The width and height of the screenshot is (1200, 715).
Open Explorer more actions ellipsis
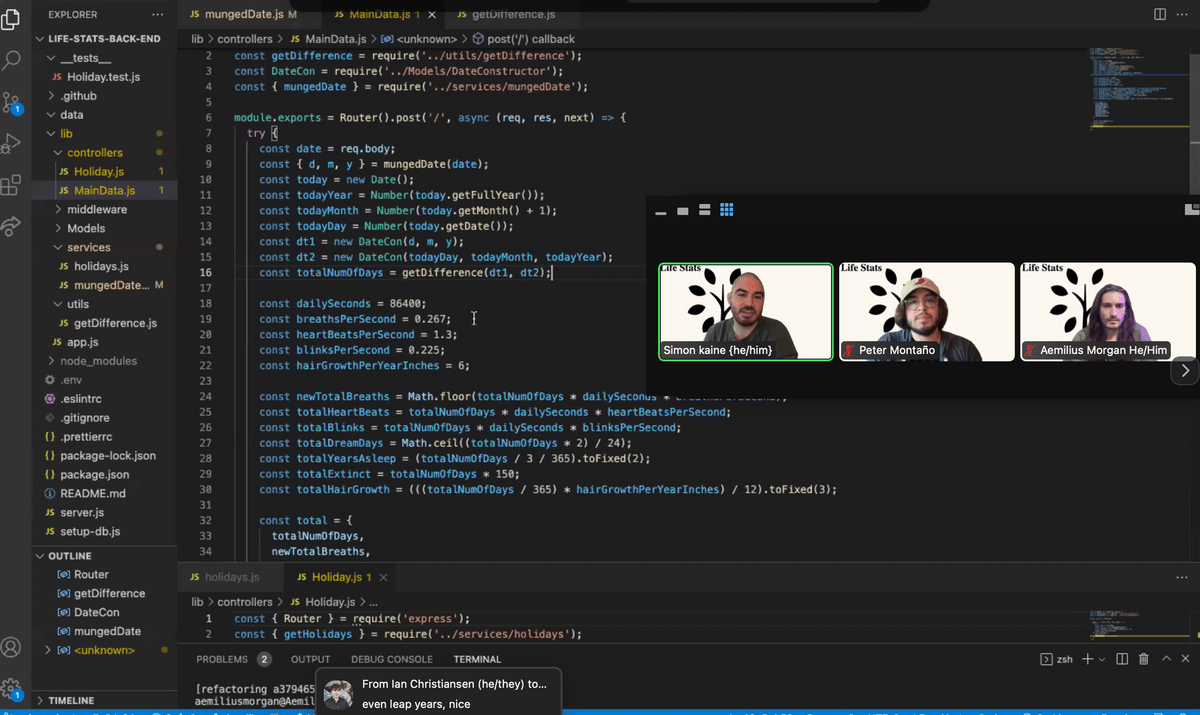pyautogui.click(x=157, y=15)
